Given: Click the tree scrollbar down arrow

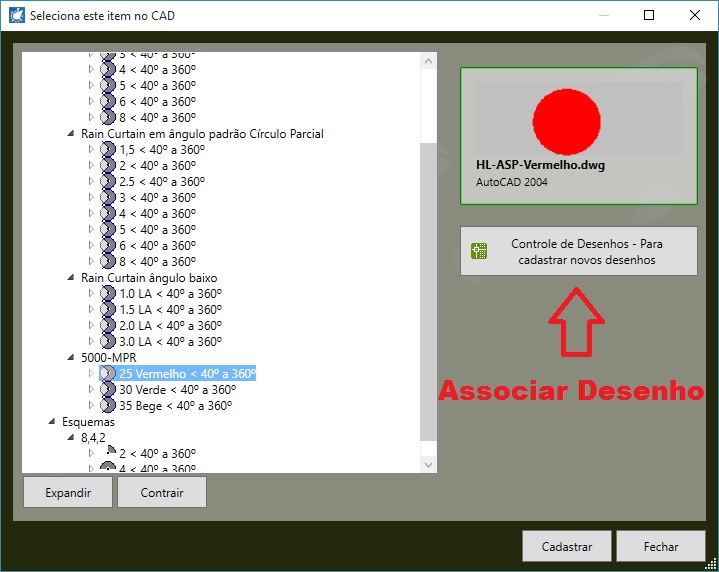Looking at the screenshot, I should pyautogui.click(x=429, y=465).
